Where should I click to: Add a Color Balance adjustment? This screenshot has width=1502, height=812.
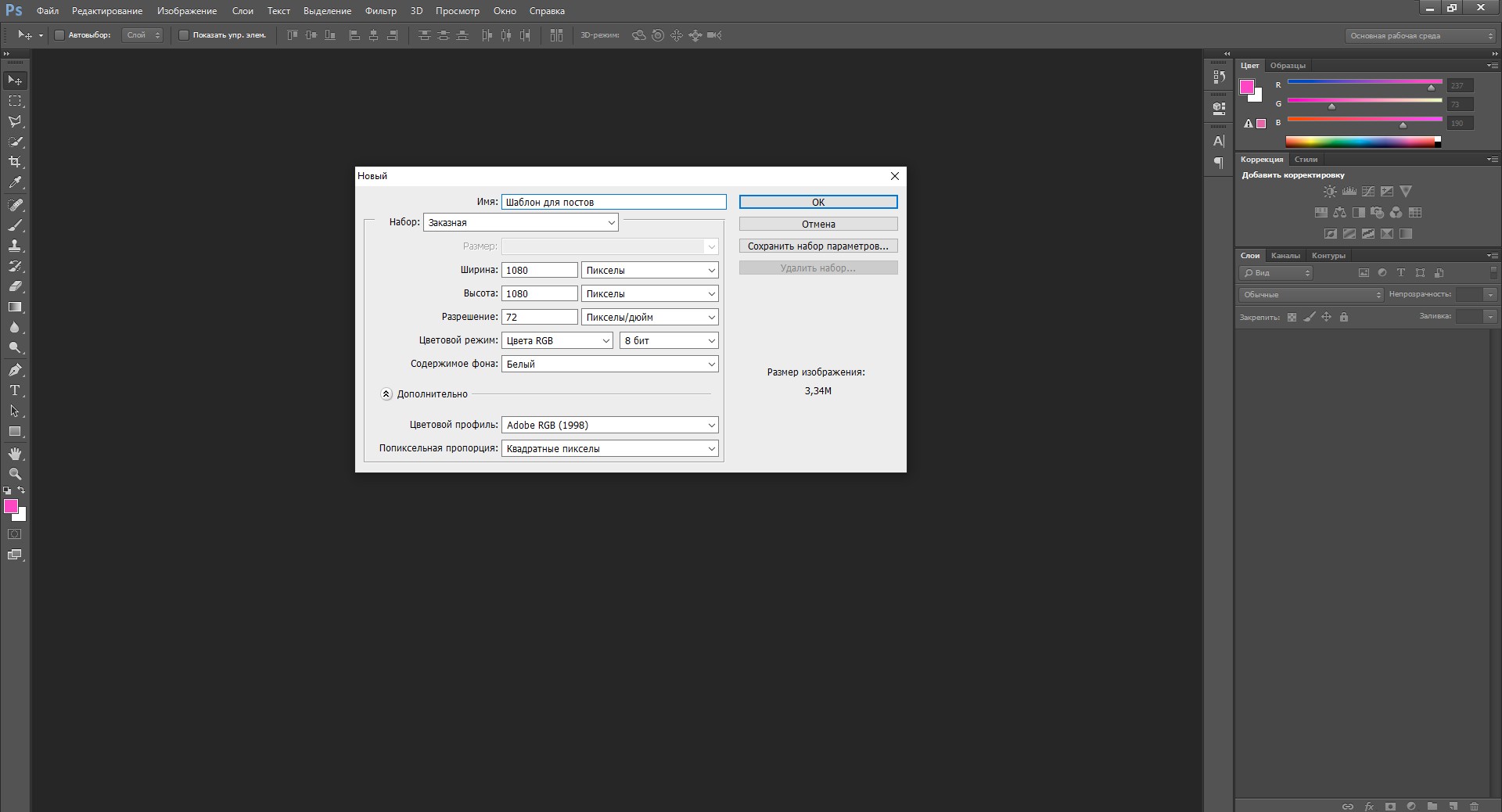coord(1339,212)
